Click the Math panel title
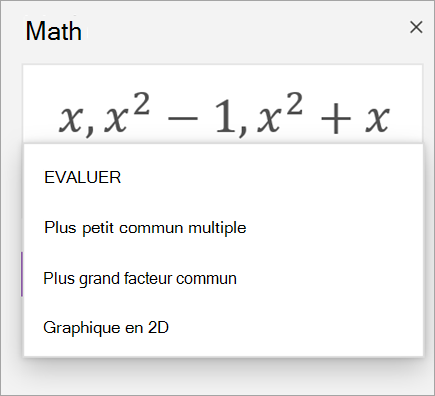435x396 pixels. pos(54,31)
